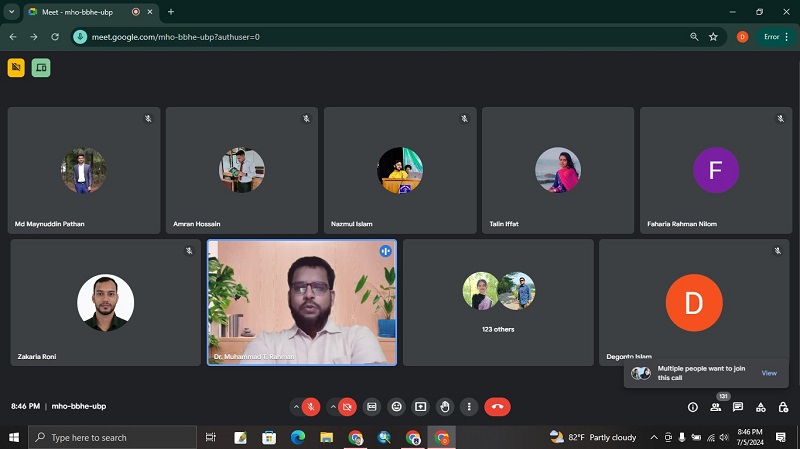The width and height of the screenshot is (800, 449).
Task: Show the people list with 131 participants
Action: 716,407
